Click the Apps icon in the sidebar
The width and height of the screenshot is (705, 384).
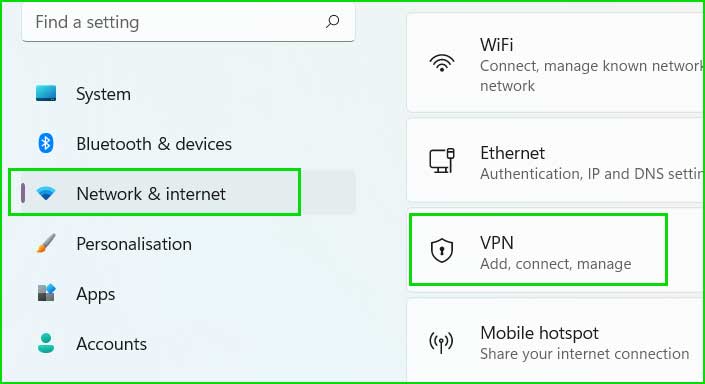46,293
